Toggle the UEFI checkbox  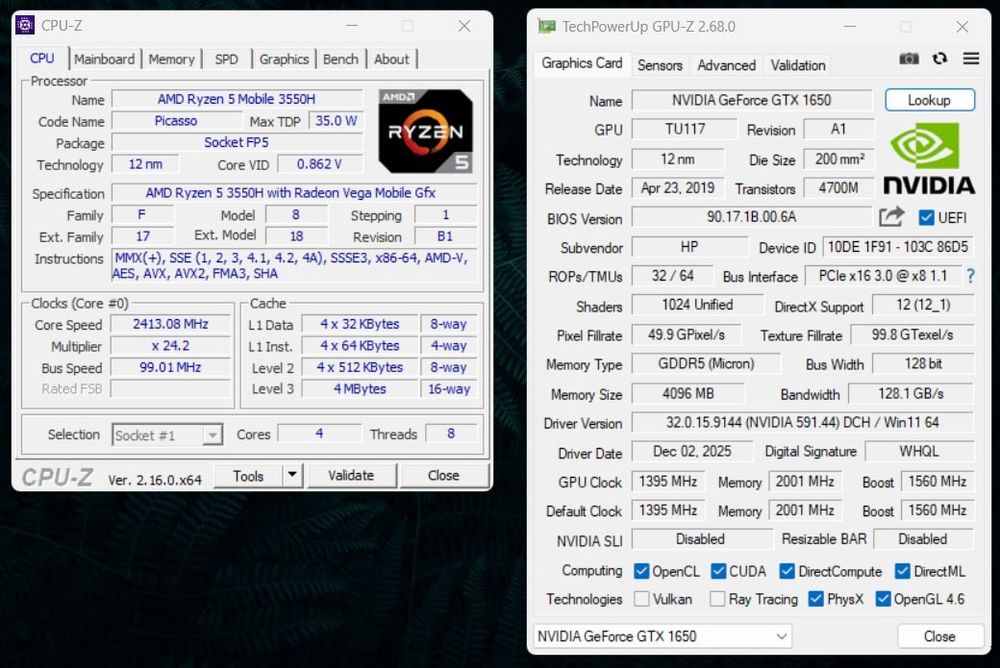(926, 218)
